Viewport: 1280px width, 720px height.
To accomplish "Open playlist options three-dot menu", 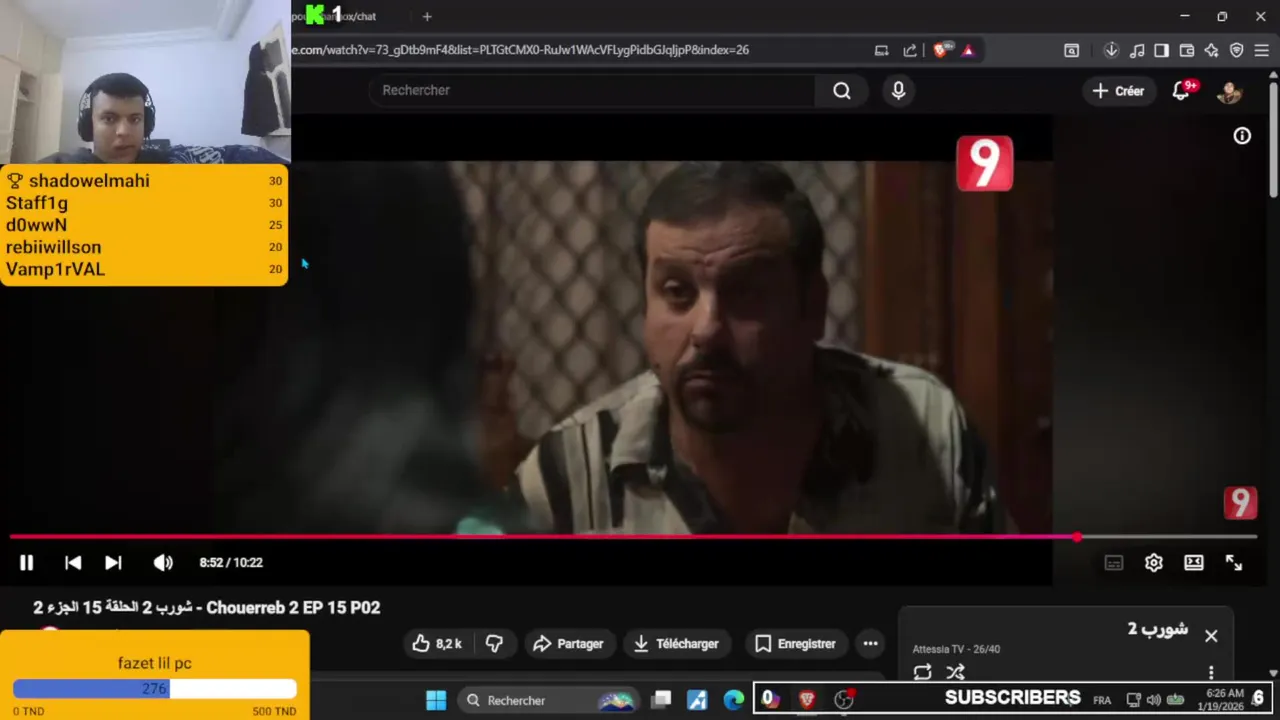I will pos(1211,672).
